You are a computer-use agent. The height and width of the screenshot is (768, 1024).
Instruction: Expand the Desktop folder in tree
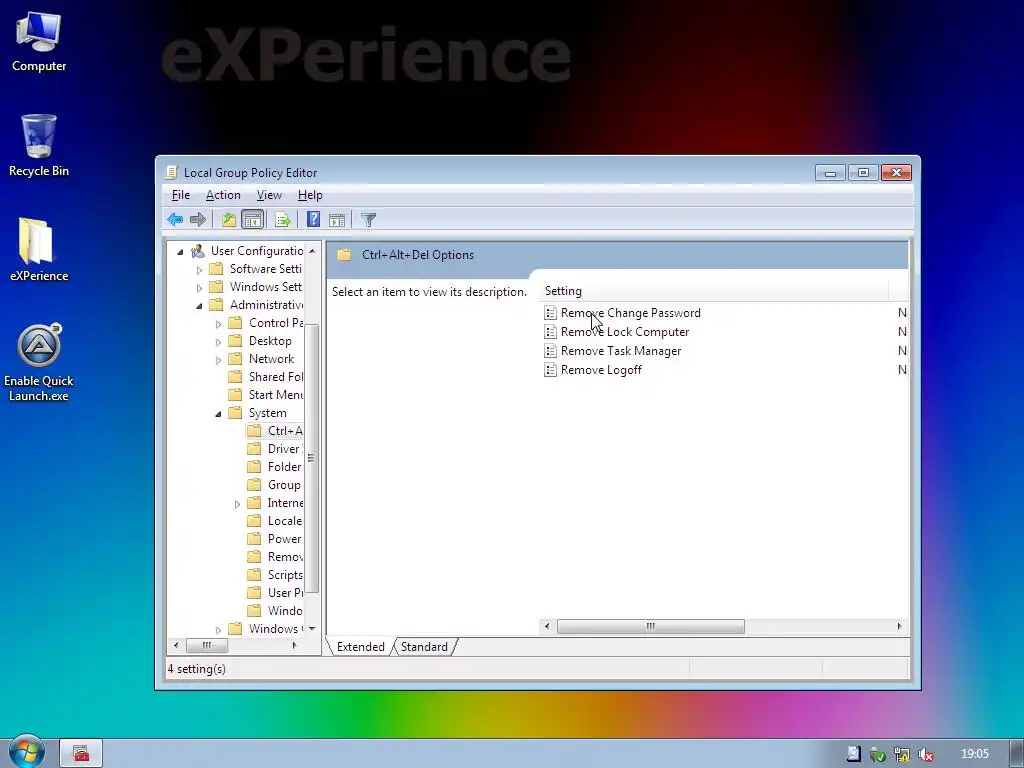219,342
